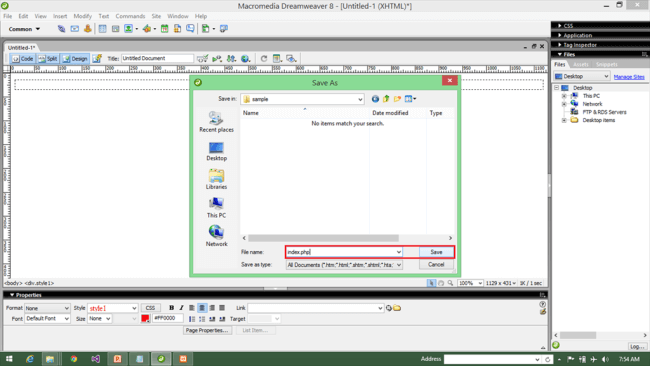Screen dimensions: 650x366
Task: Switch to the Assets tab
Action: coord(581,65)
